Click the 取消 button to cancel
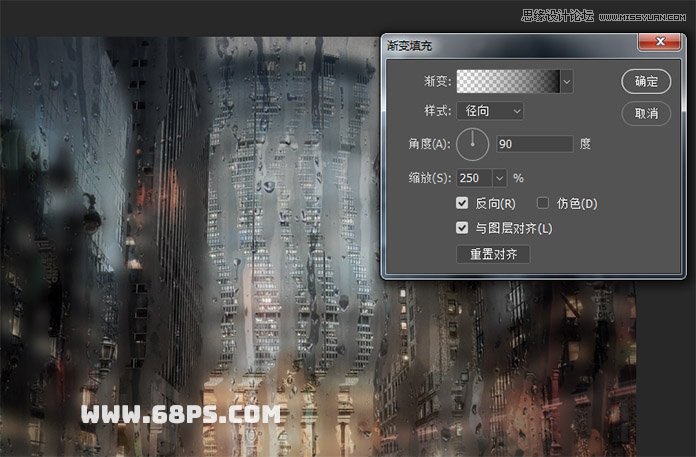 [646, 114]
